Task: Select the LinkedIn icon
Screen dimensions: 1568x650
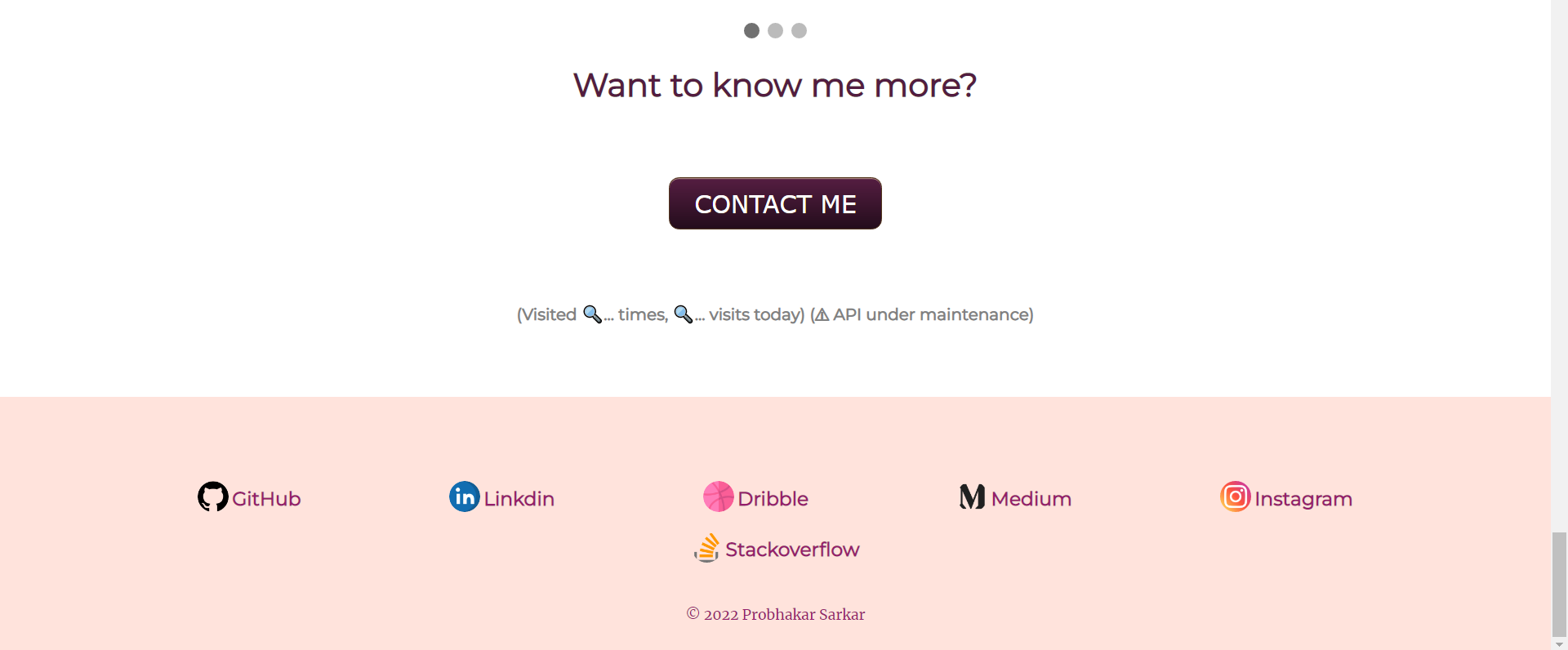Action: coord(463,496)
